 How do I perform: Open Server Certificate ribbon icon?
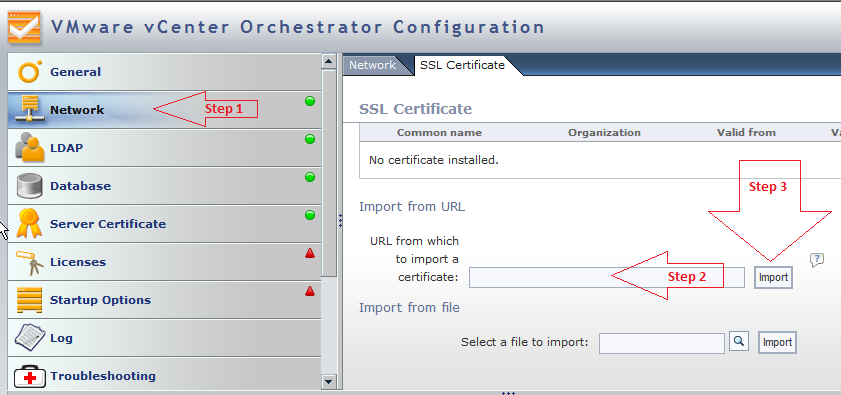click(29, 224)
